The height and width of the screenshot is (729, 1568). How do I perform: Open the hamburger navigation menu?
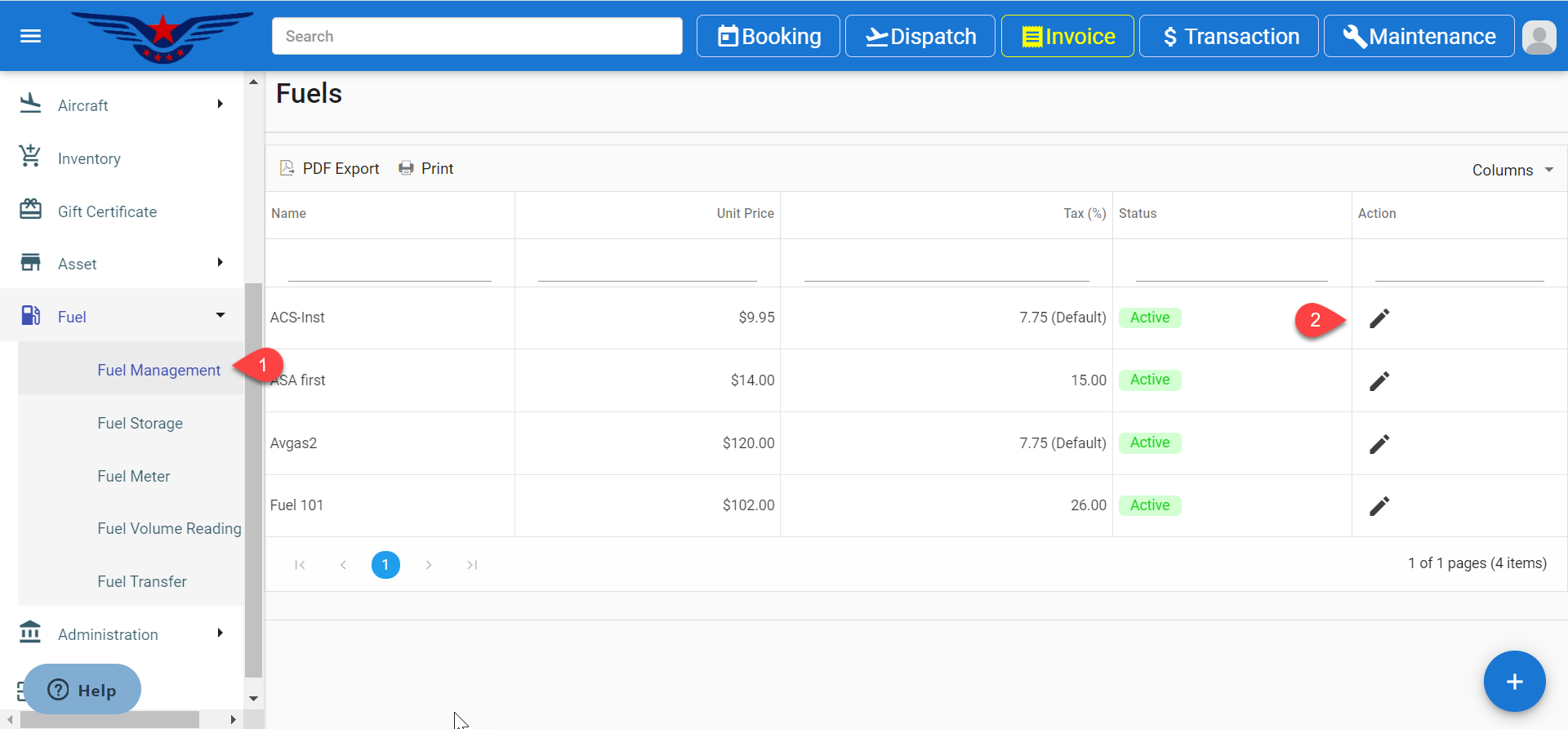[30, 36]
